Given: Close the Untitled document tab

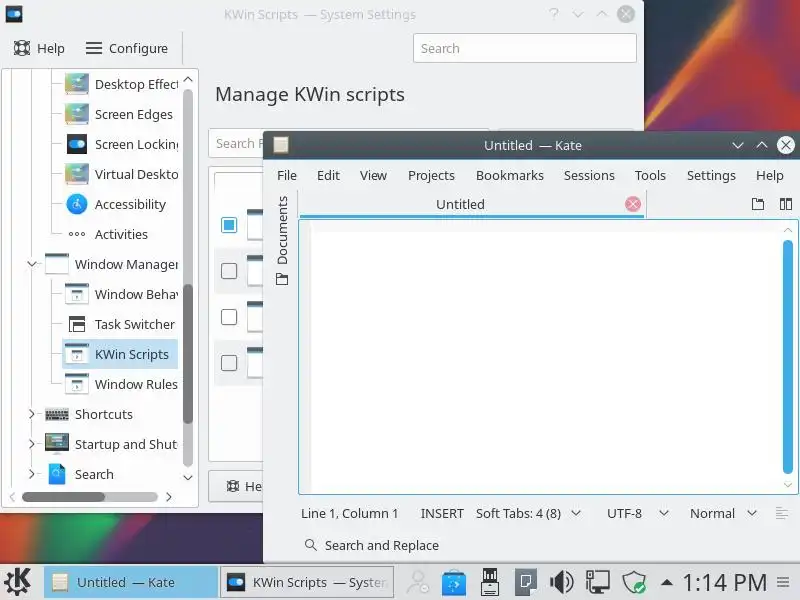Looking at the screenshot, I should point(633,204).
